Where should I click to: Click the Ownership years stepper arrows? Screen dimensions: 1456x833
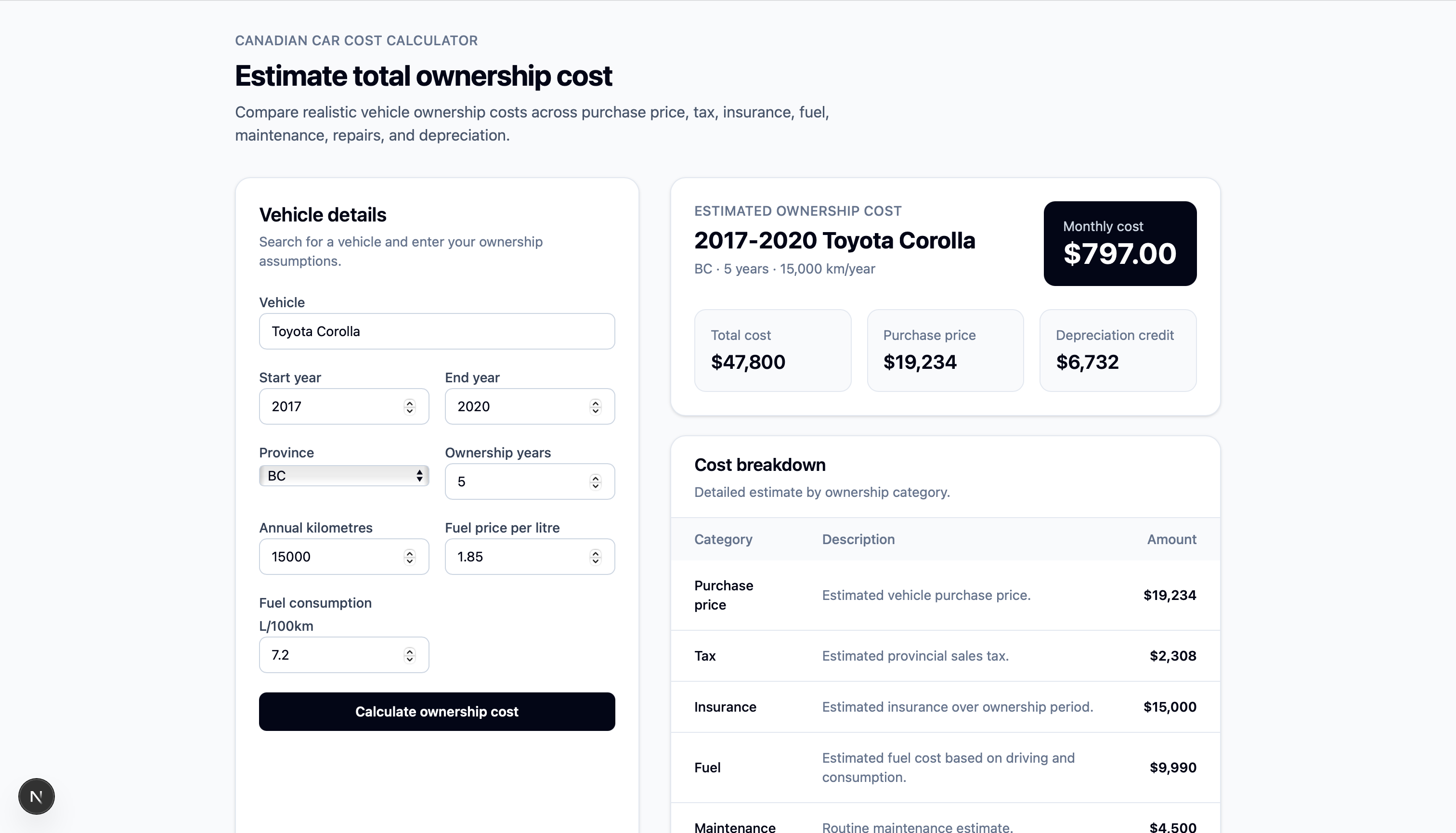click(x=596, y=482)
